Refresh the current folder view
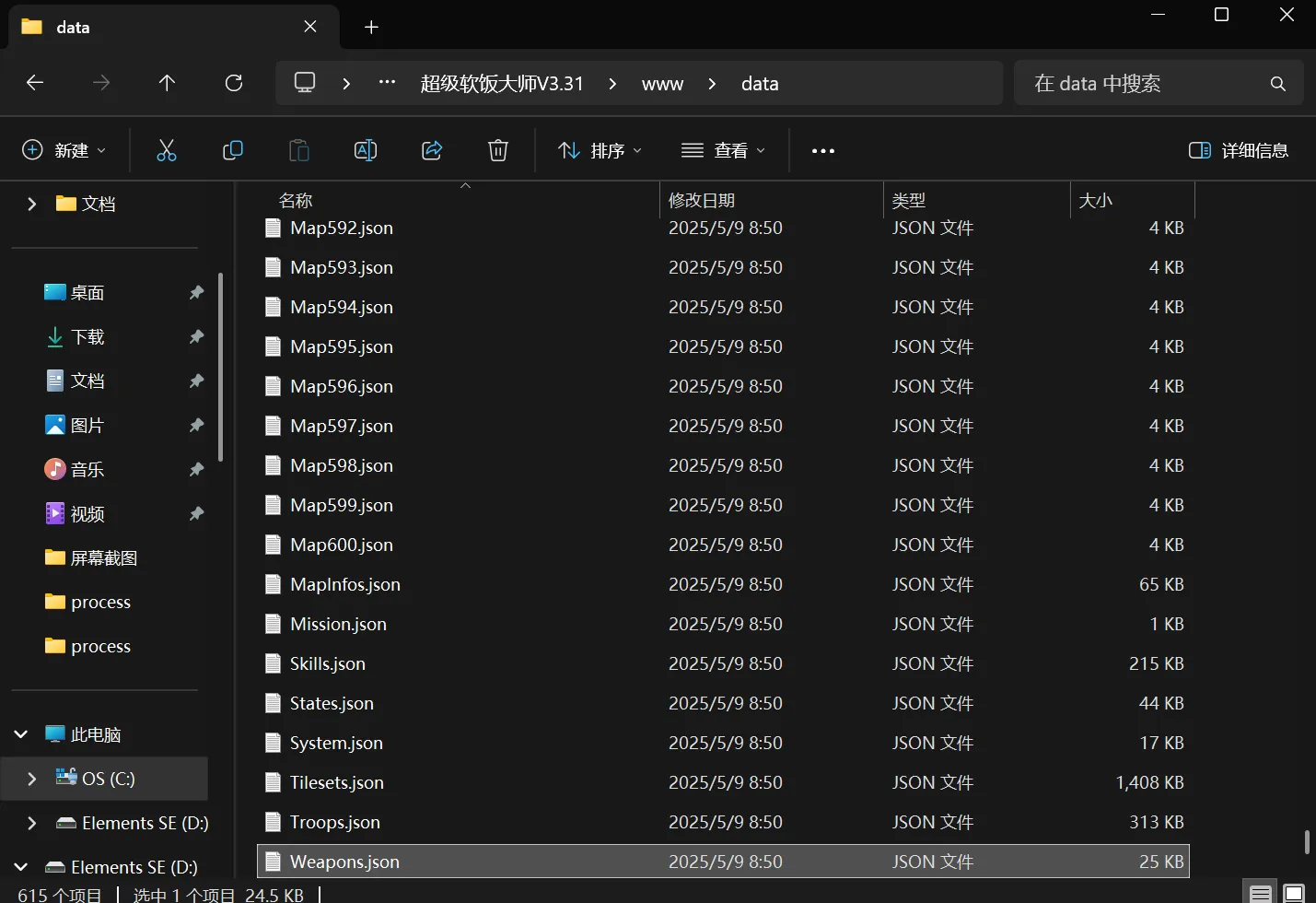 pyautogui.click(x=234, y=83)
